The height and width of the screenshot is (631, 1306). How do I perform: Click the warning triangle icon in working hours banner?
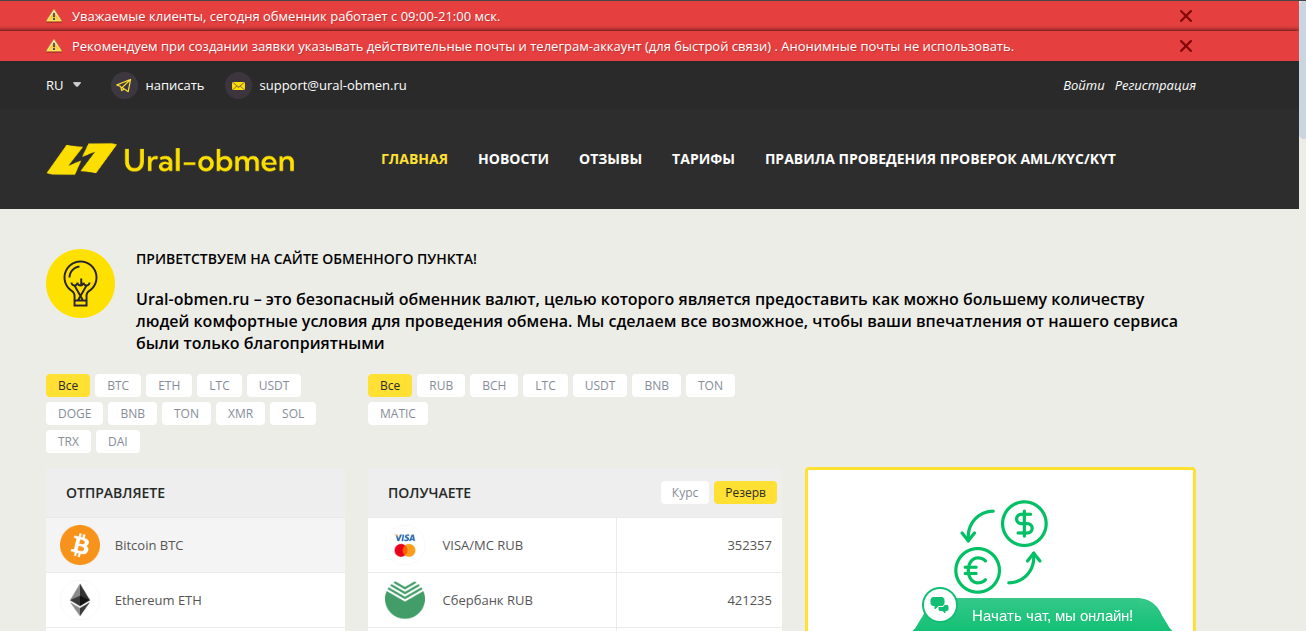click(x=53, y=17)
